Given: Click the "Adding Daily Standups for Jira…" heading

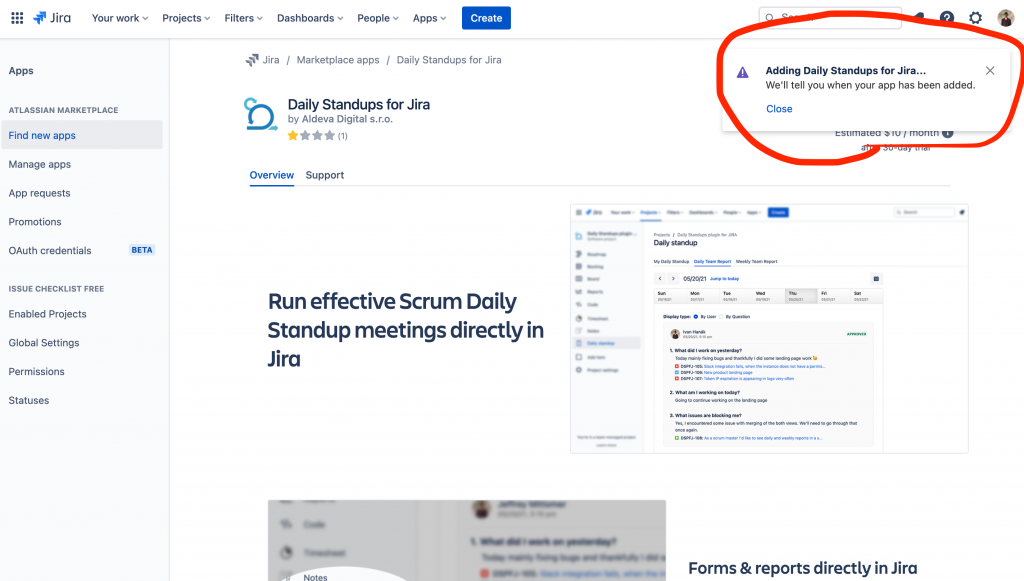Looking at the screenshot, I should point(846,71).
